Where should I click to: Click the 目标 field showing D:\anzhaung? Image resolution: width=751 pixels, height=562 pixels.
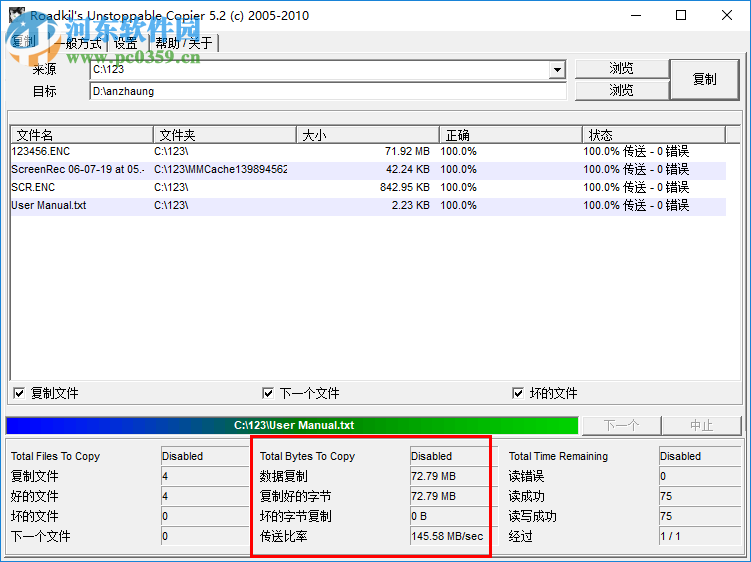coord(328,91)
